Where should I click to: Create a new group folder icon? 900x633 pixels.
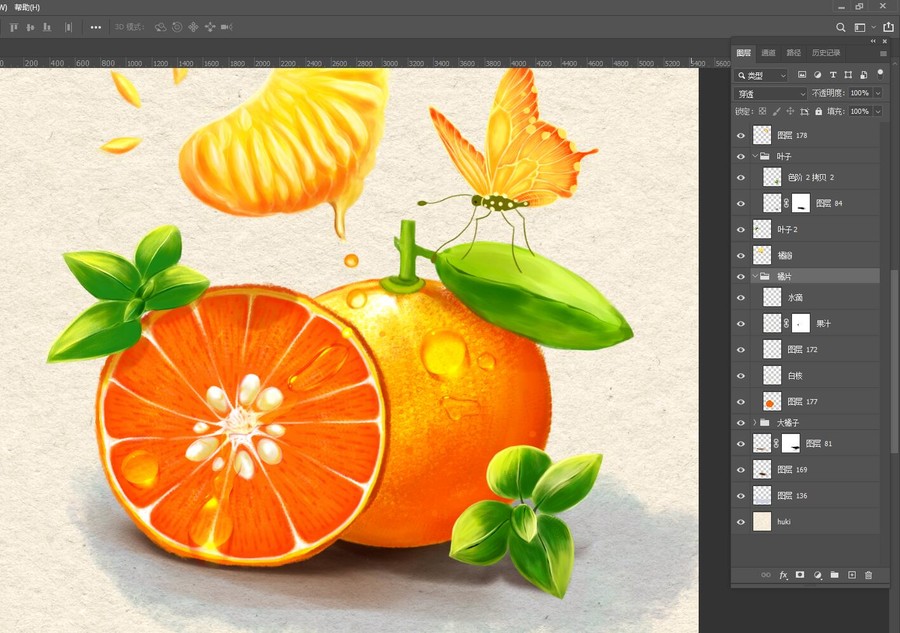835,574
